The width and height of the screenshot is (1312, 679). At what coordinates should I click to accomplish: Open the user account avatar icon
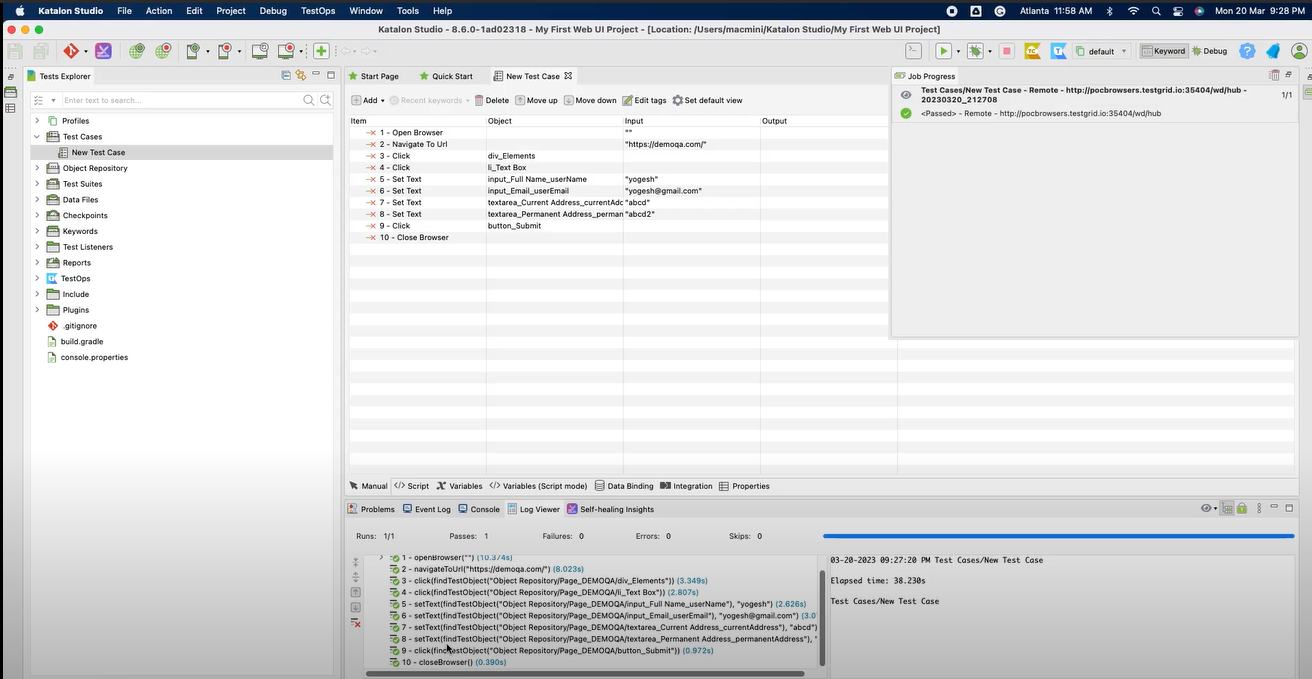click(1299, 51)
